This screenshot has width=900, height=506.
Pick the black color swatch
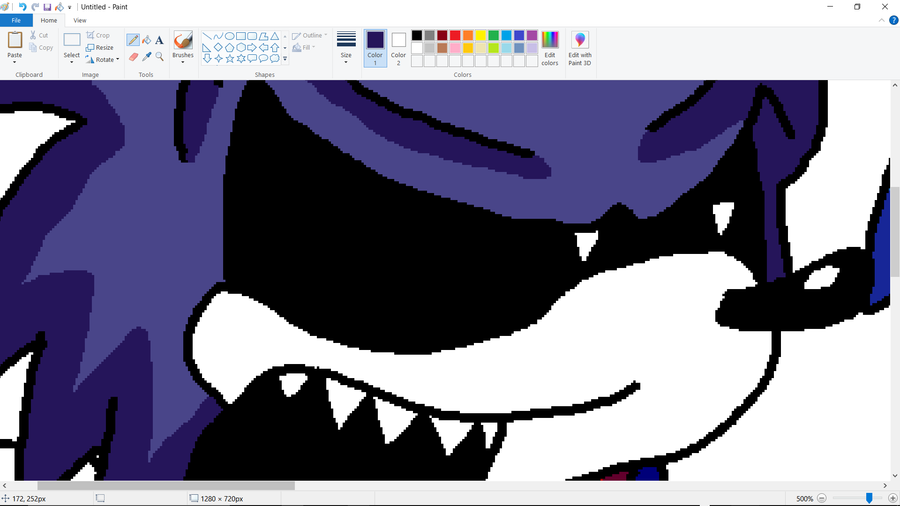coord(417,36)
